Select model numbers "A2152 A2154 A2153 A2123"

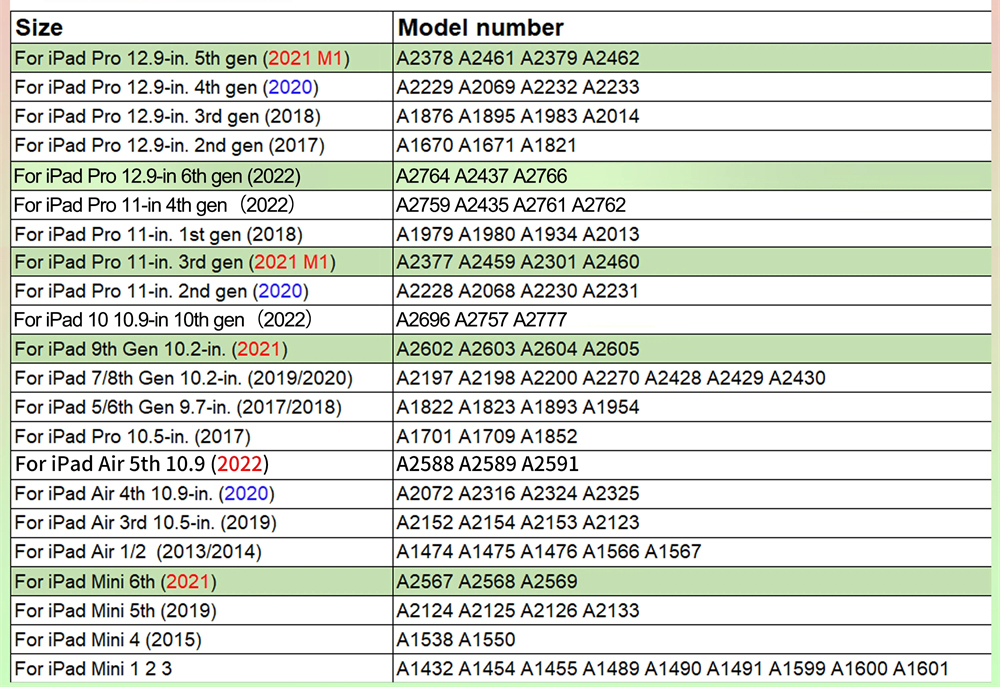(517, 522)
